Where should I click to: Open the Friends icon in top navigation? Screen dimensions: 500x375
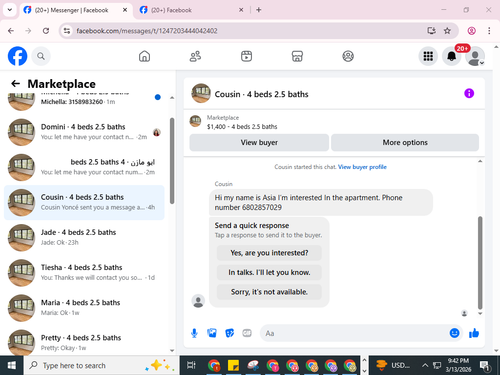pos(195,56)
